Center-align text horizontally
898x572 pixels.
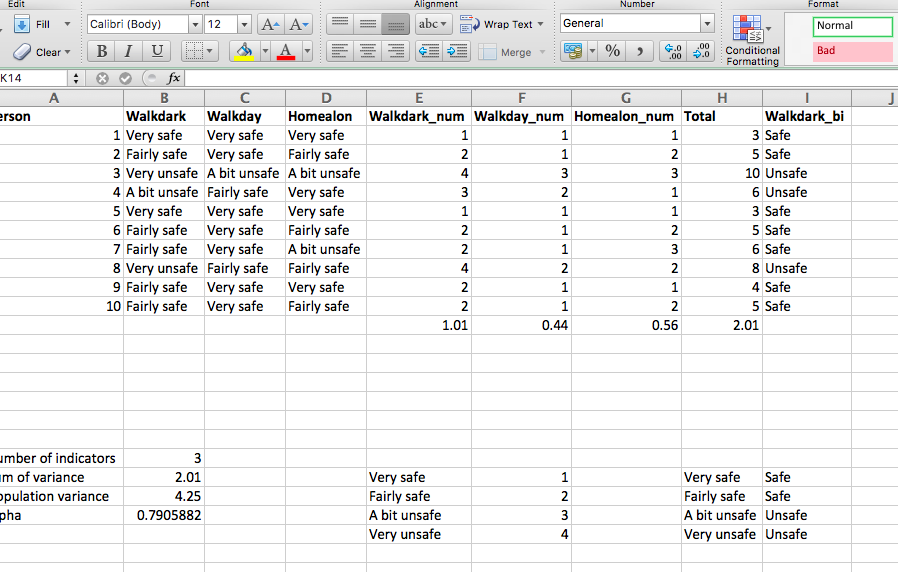[368, 51]
